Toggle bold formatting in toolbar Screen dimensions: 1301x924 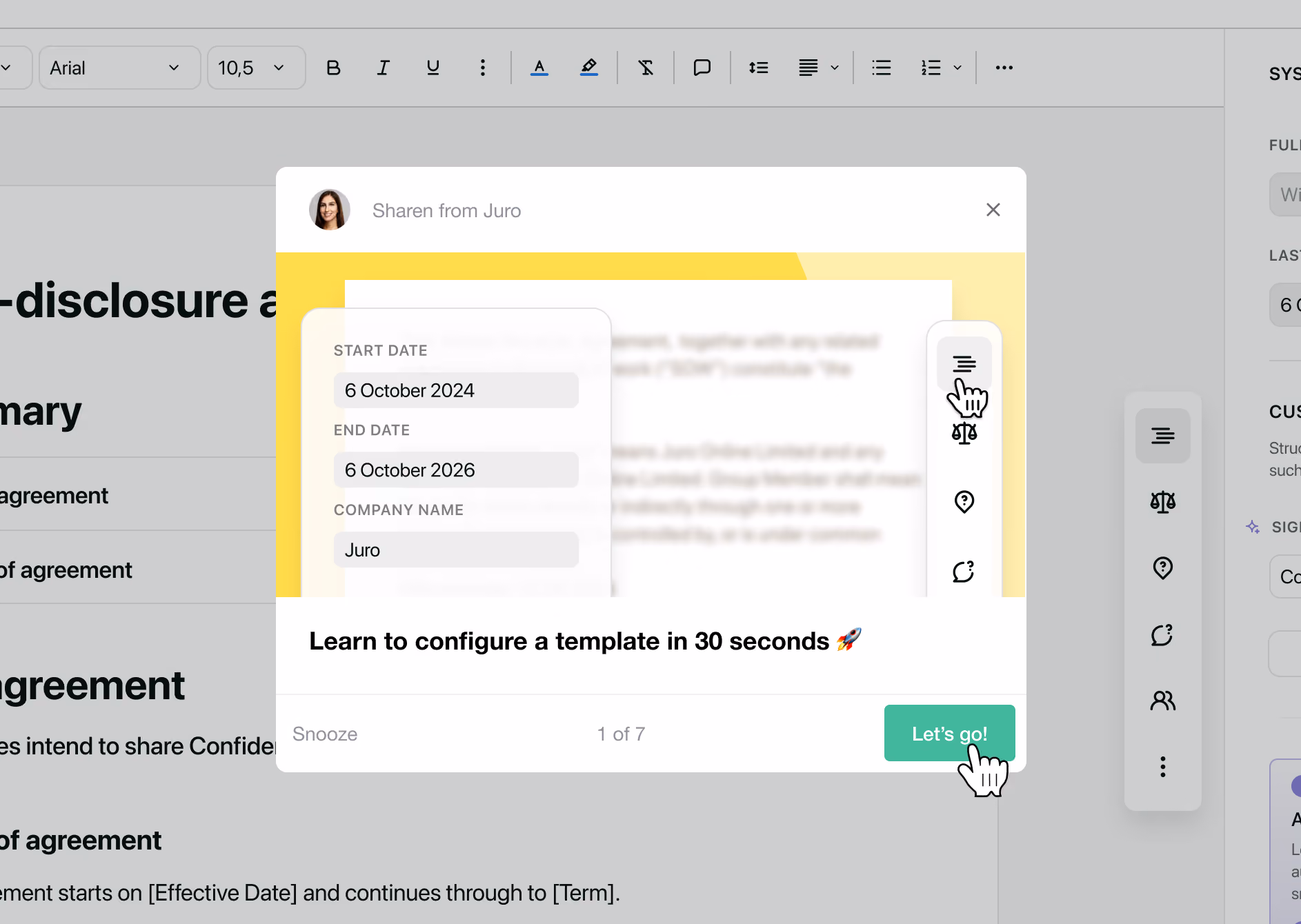tap(333, 68)
